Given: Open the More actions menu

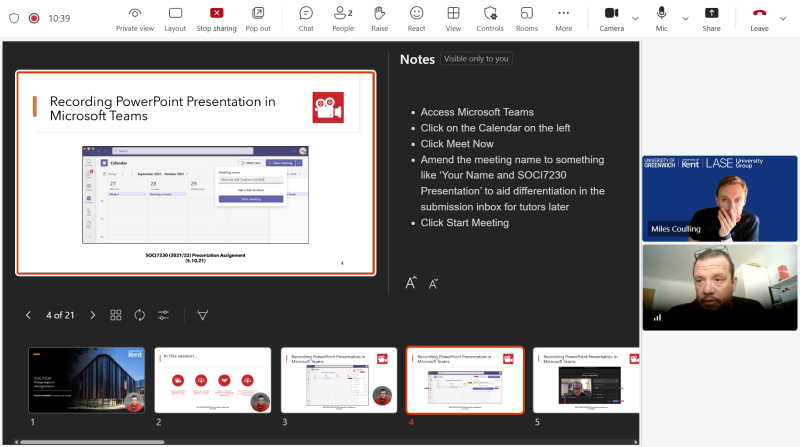Looking at the screenshot, I should pos(563,19).
